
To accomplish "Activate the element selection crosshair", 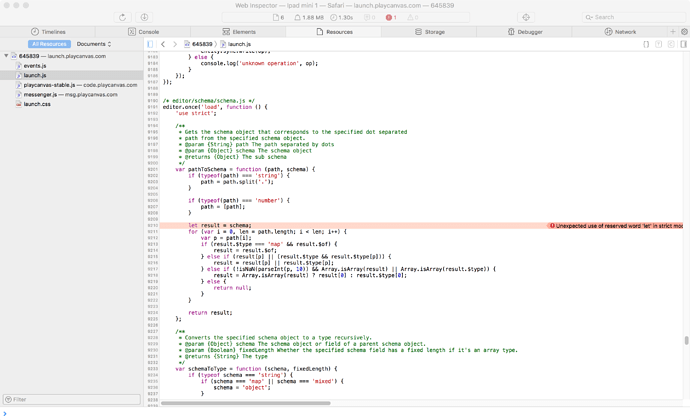I will coord(526,17).
